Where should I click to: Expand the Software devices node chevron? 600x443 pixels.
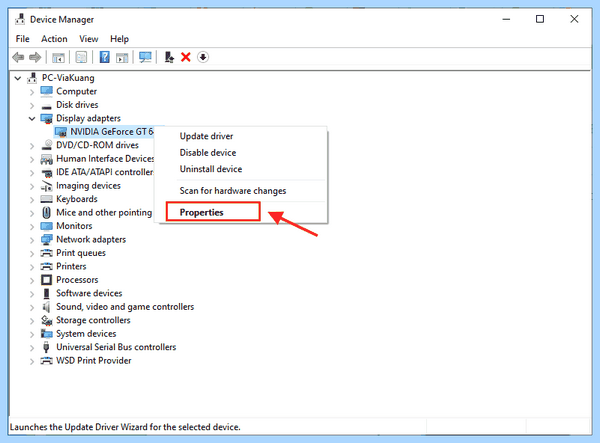(x=32, y=294)
